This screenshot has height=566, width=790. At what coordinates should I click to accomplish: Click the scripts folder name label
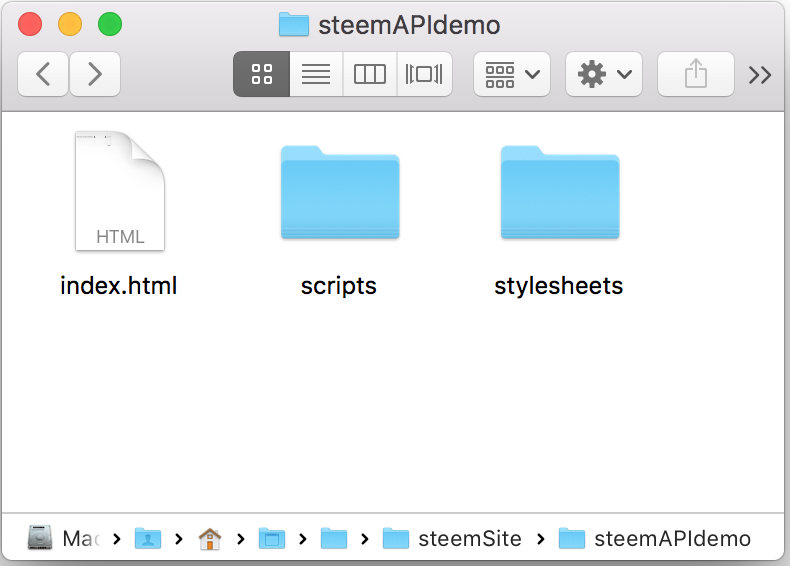click(x=339, y=286)
